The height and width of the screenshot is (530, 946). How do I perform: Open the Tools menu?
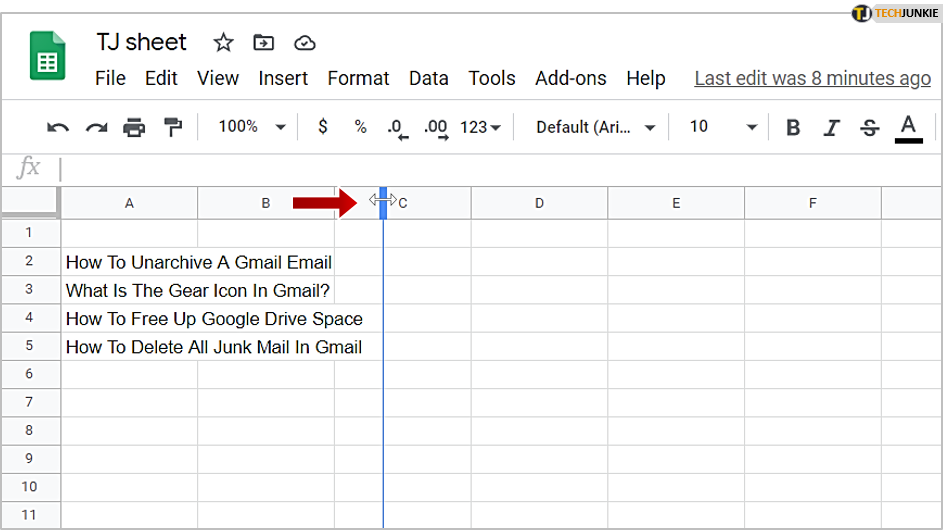click(492, 78)
